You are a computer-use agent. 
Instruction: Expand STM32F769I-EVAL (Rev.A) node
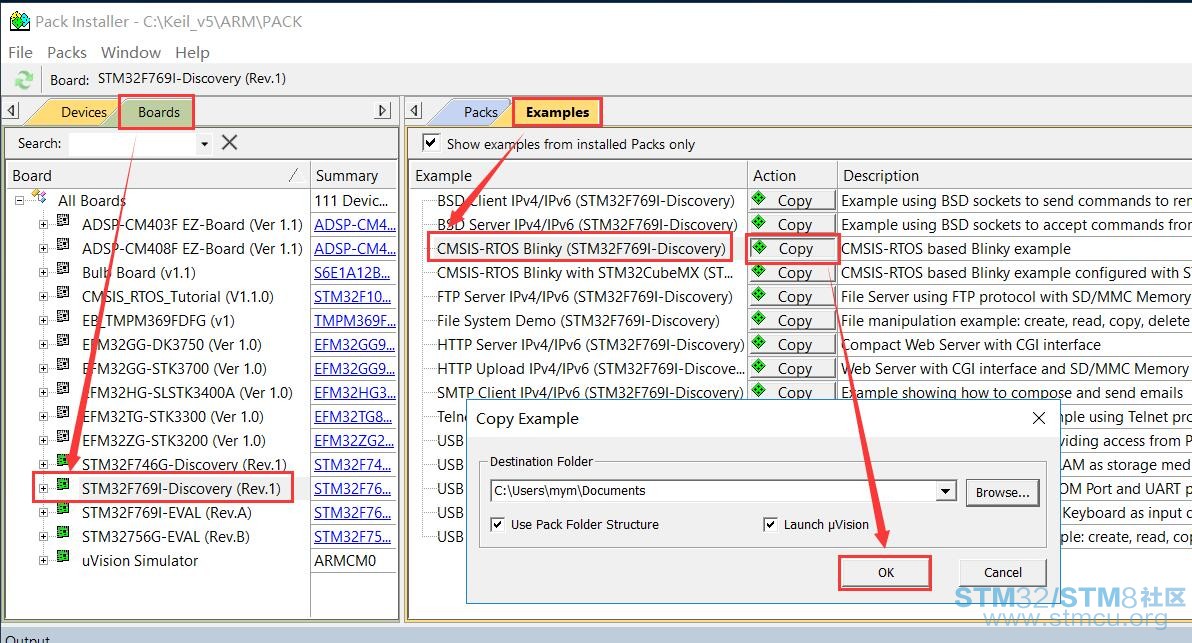tap(43, 512)
